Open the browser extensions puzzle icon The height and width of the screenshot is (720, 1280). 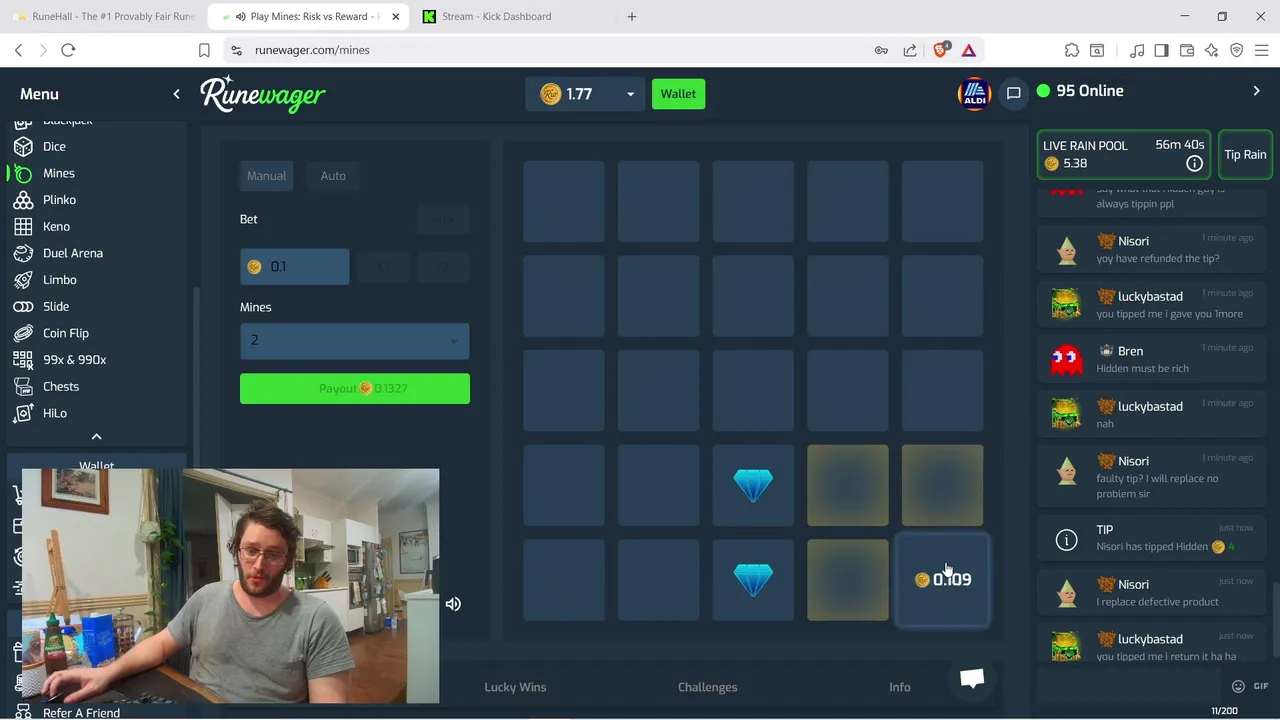1072,50
